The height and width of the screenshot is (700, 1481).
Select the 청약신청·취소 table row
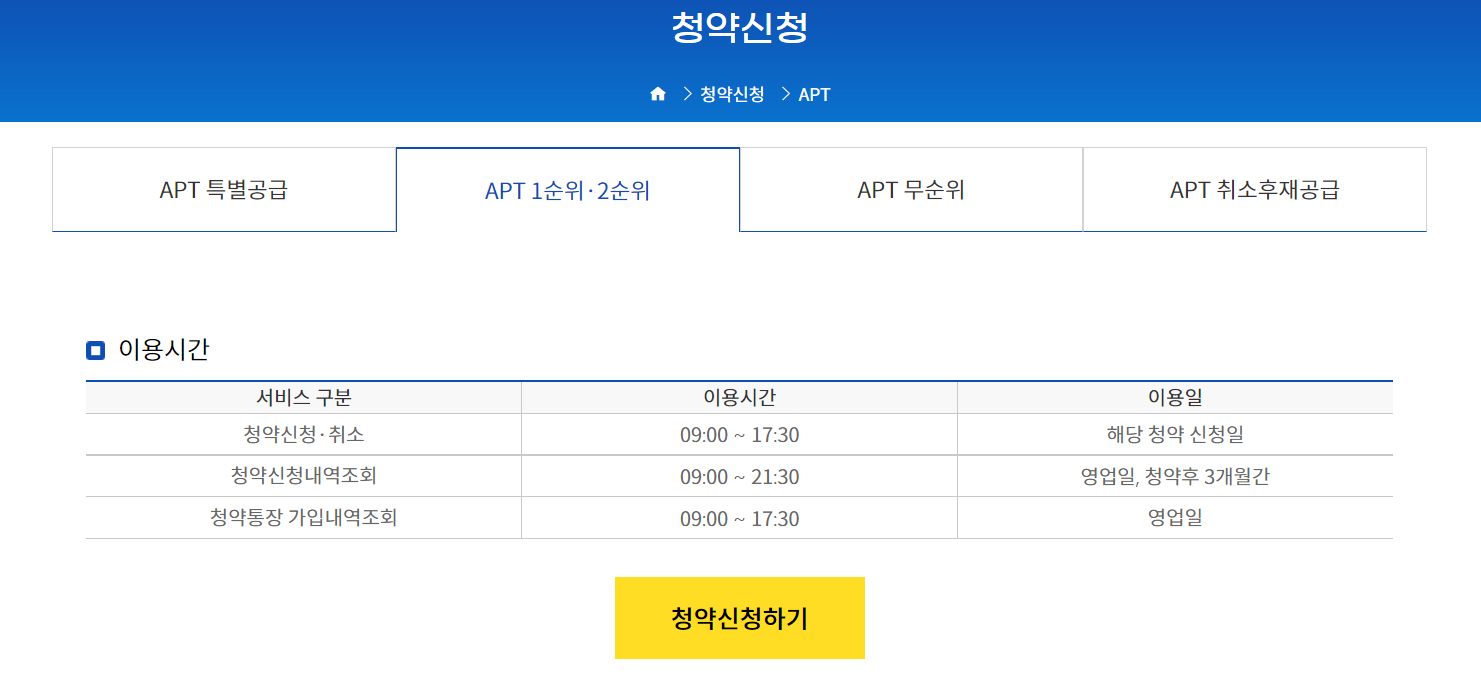click(x=303, y=434)
